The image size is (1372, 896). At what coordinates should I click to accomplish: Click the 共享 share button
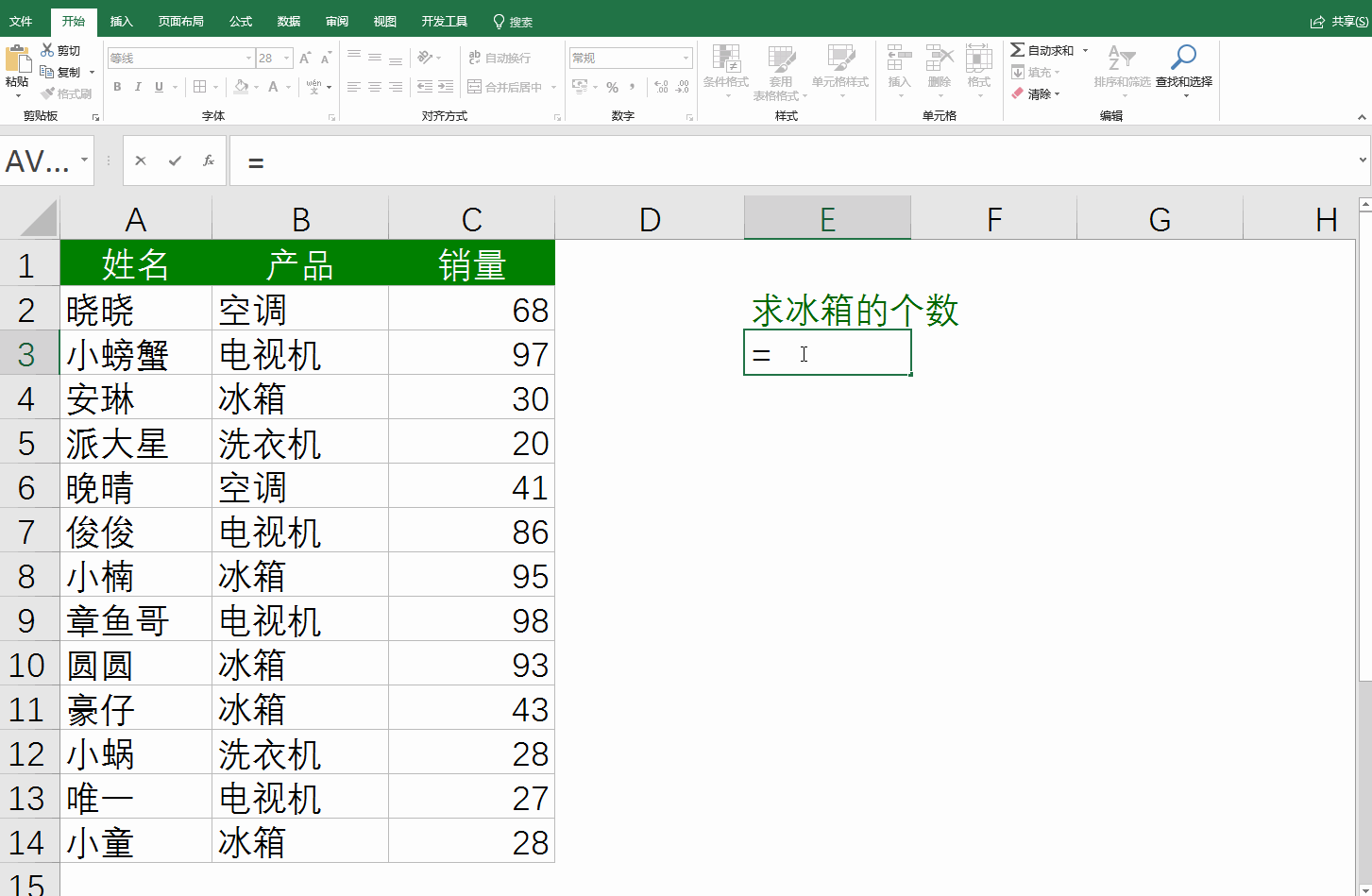pos(1342,21)
